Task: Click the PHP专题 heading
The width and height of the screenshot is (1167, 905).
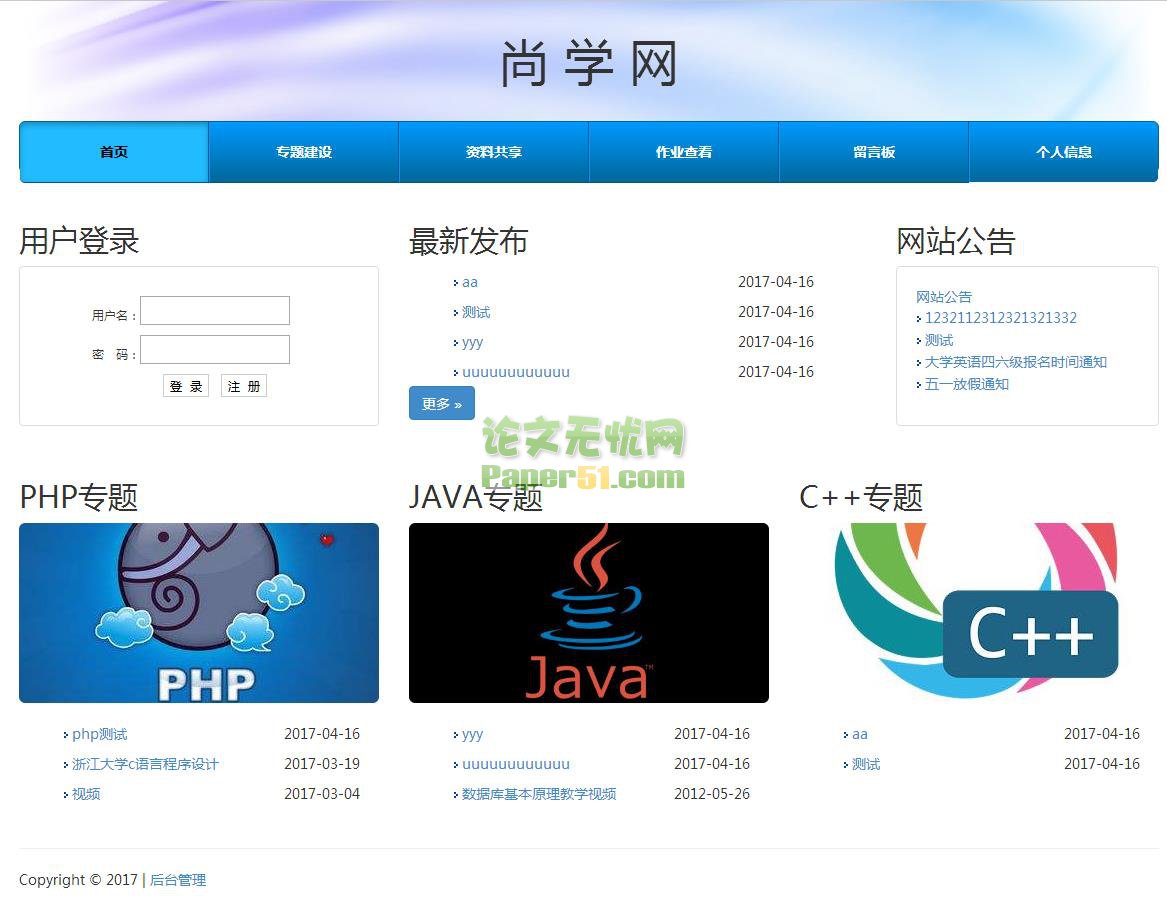Action: point(79,496)
